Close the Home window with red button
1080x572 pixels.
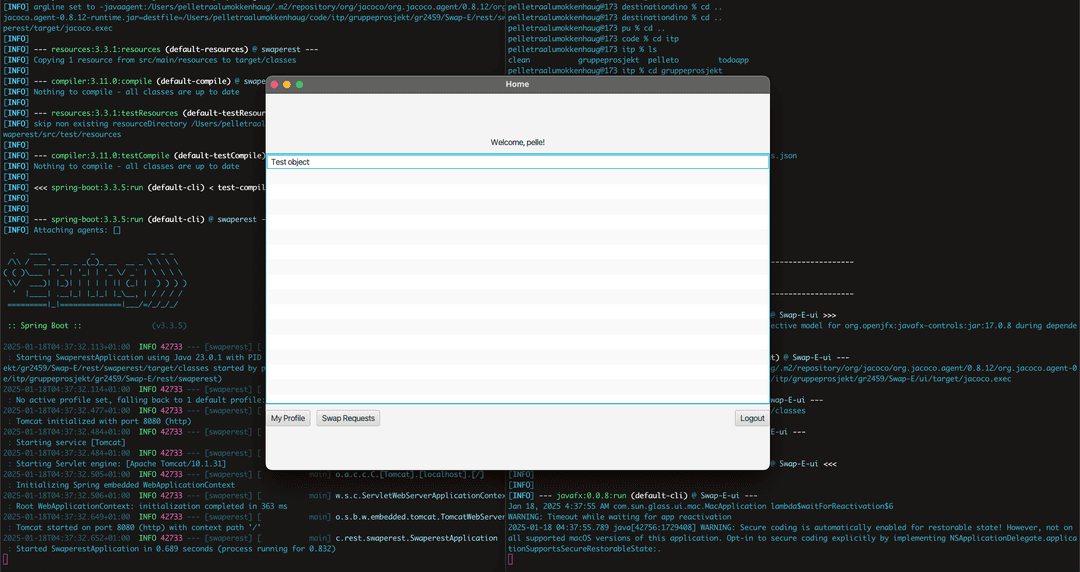(275, 85)
